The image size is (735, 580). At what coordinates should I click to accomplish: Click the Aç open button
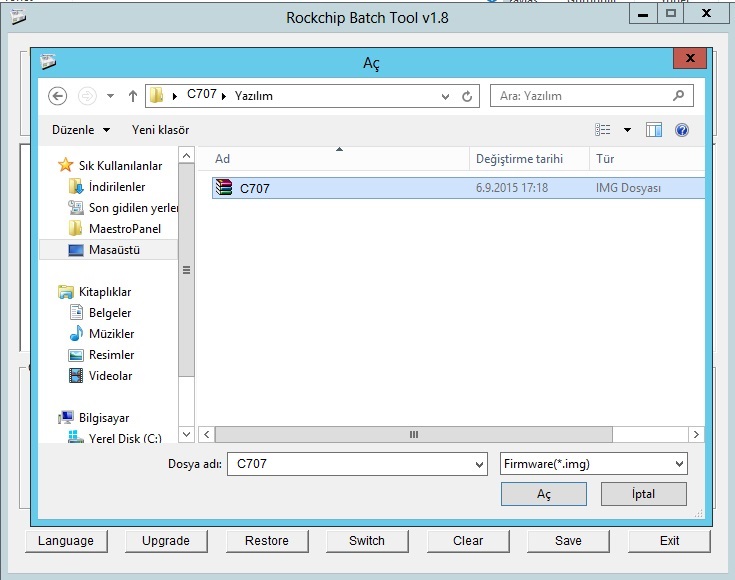(544, 494)
